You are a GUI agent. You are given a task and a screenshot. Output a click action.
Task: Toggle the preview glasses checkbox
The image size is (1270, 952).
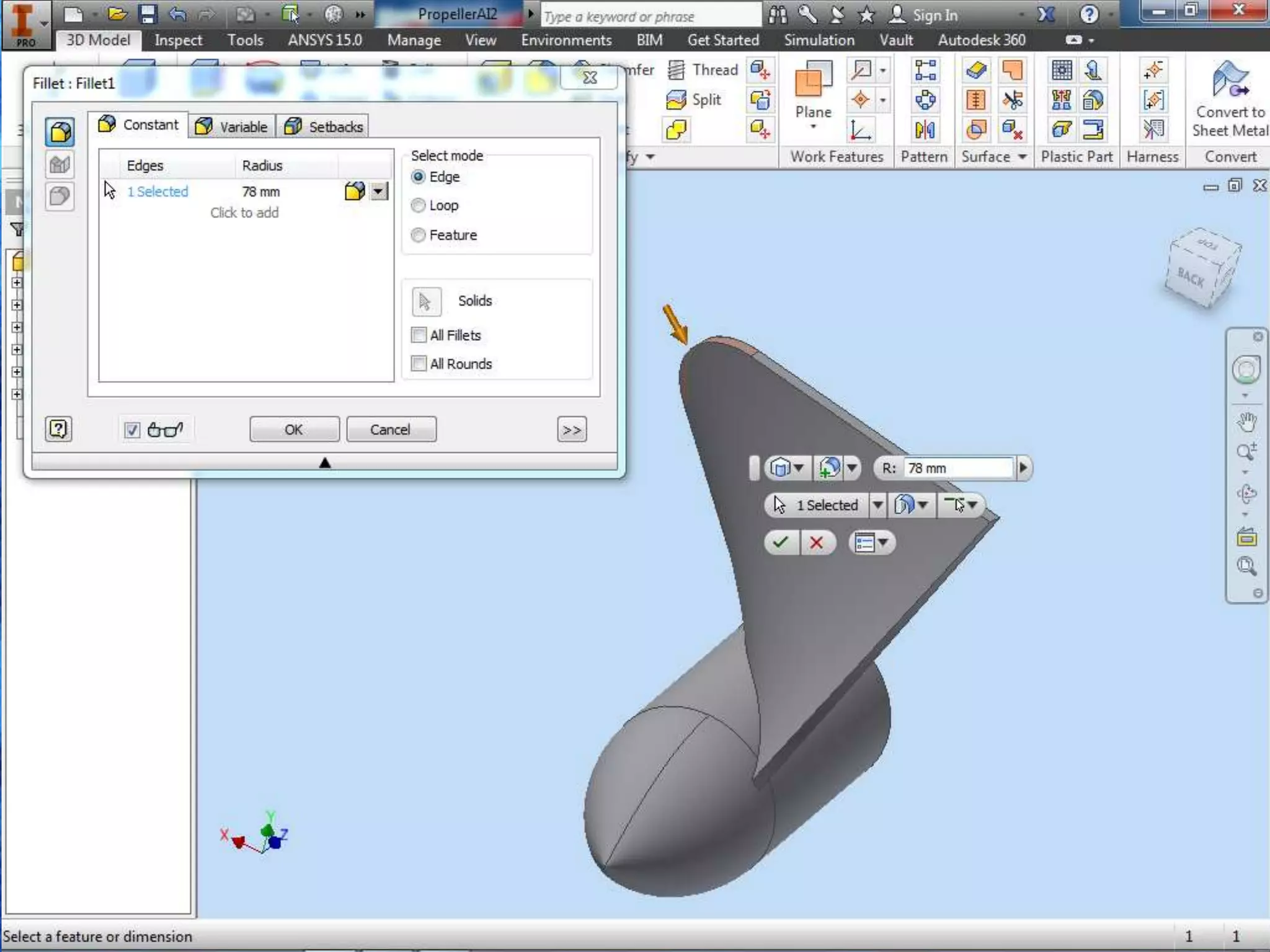point(132,430)
